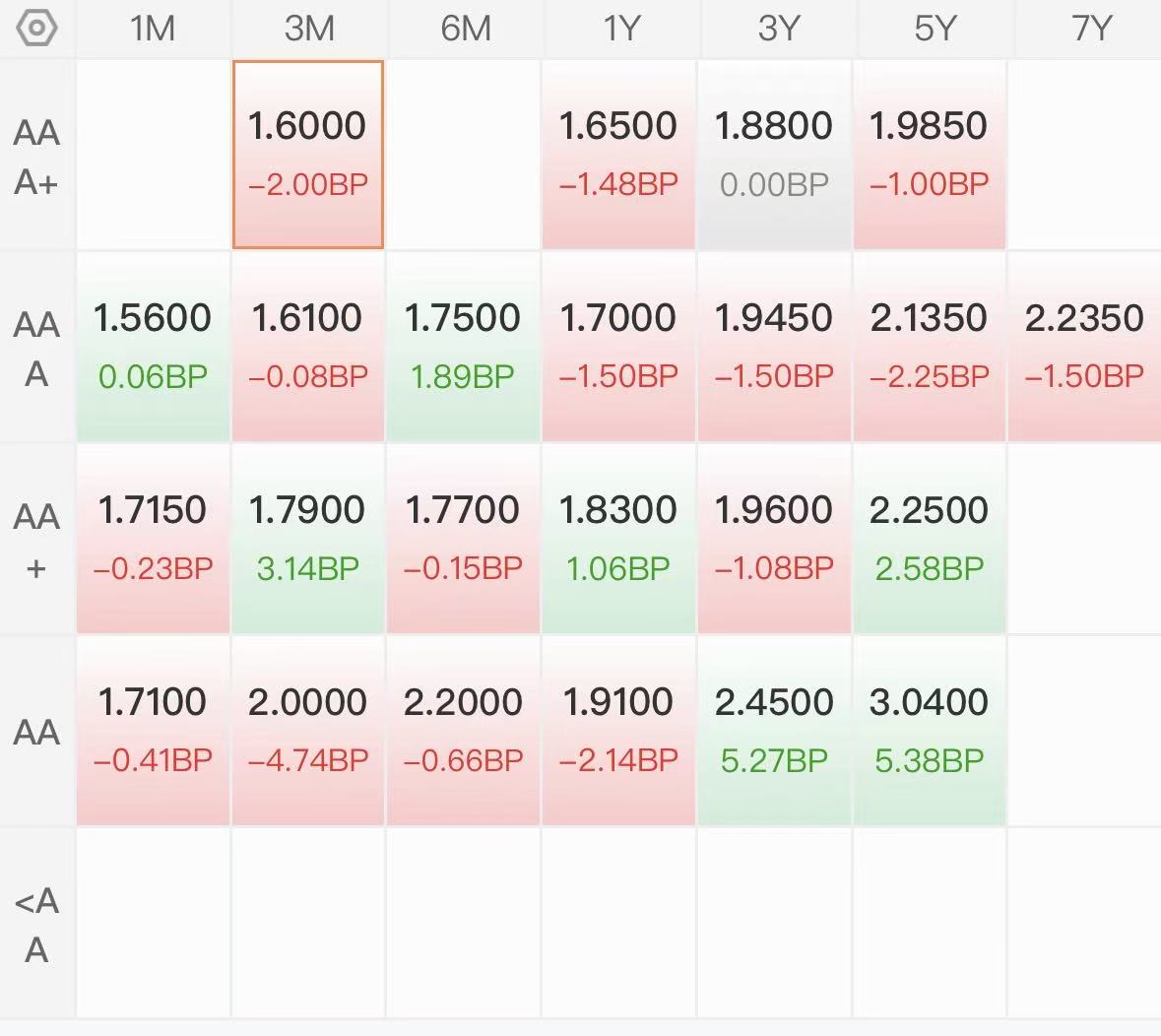The height and width of the screenshot is (1036, 1161).
Task: Select the AAA 7Y cell 2.2350
Action: tap(1084, 347)
